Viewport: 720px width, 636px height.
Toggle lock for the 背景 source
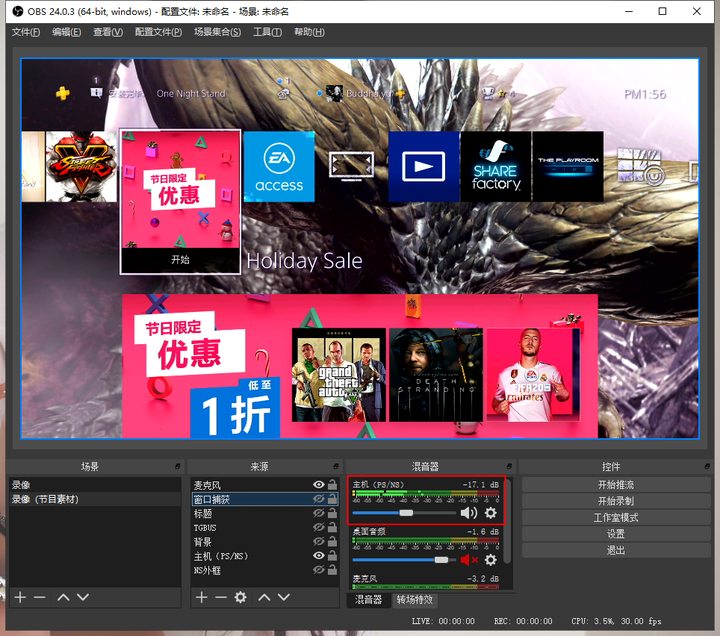[x=332, y=541]
